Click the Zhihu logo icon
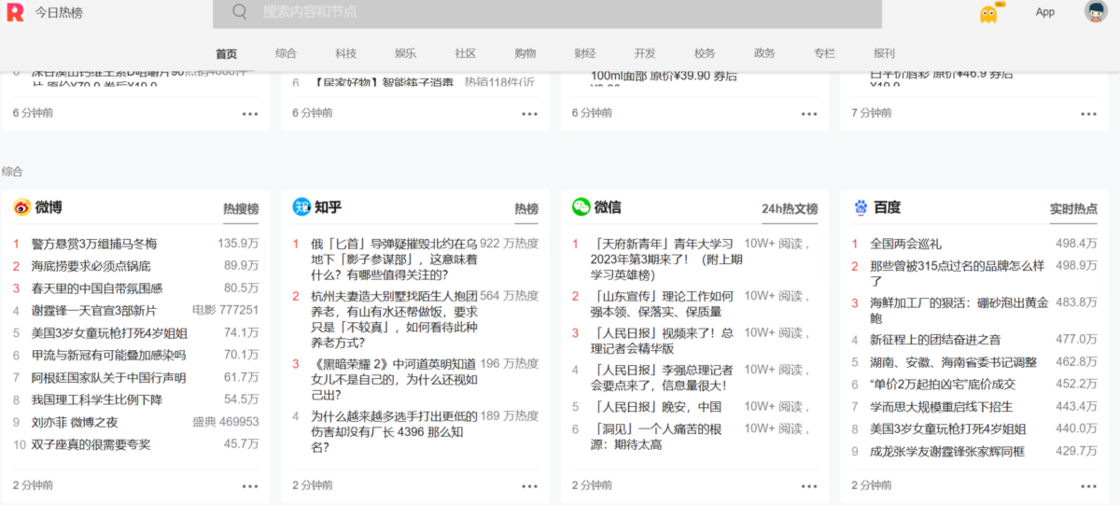This screenshot has width=1120, height=505. coord(301,207)
